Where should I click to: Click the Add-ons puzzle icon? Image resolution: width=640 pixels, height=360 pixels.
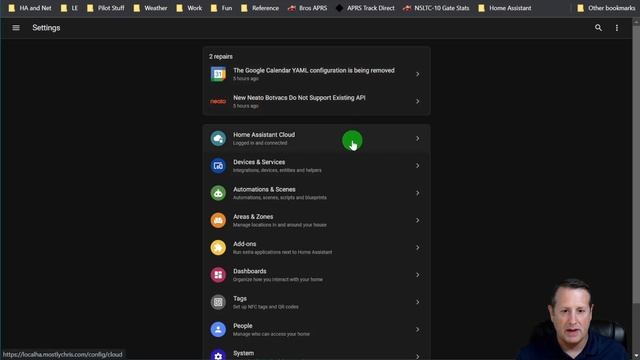[x=218, y=248]
